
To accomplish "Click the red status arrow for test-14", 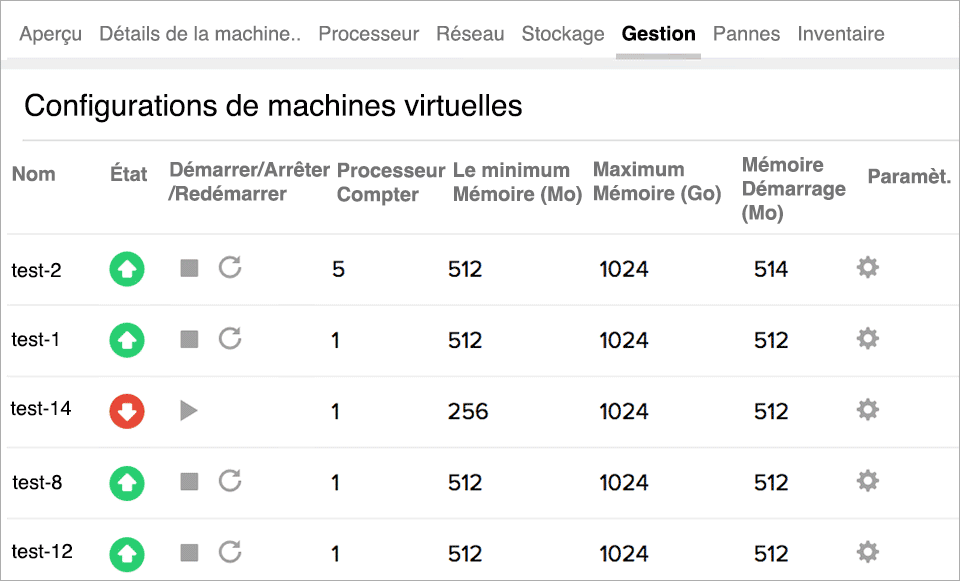I will [126, 411].
